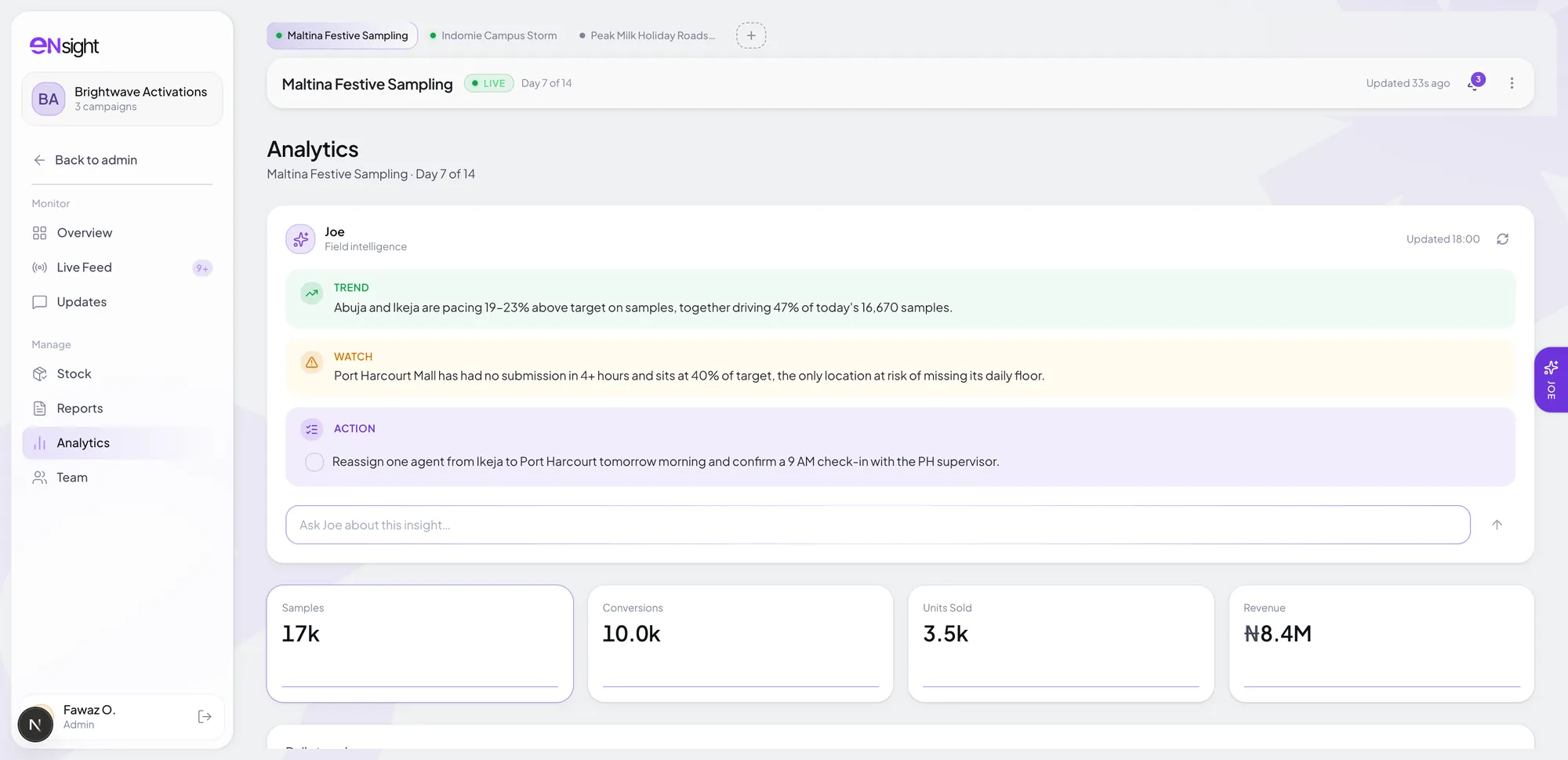Click the WATCH warning triangle icon

pyautogui.click(x=312, y=362)
